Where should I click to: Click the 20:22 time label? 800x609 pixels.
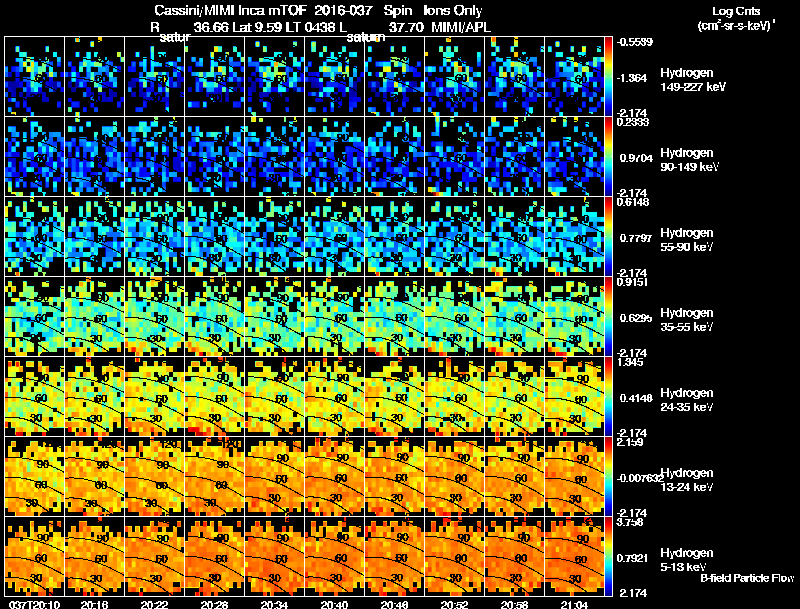click(155, 604)
